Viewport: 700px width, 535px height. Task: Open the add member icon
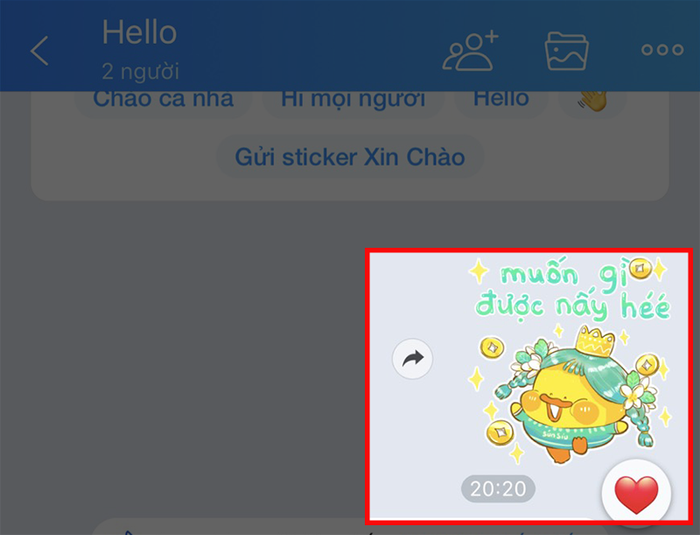point(471,51)
